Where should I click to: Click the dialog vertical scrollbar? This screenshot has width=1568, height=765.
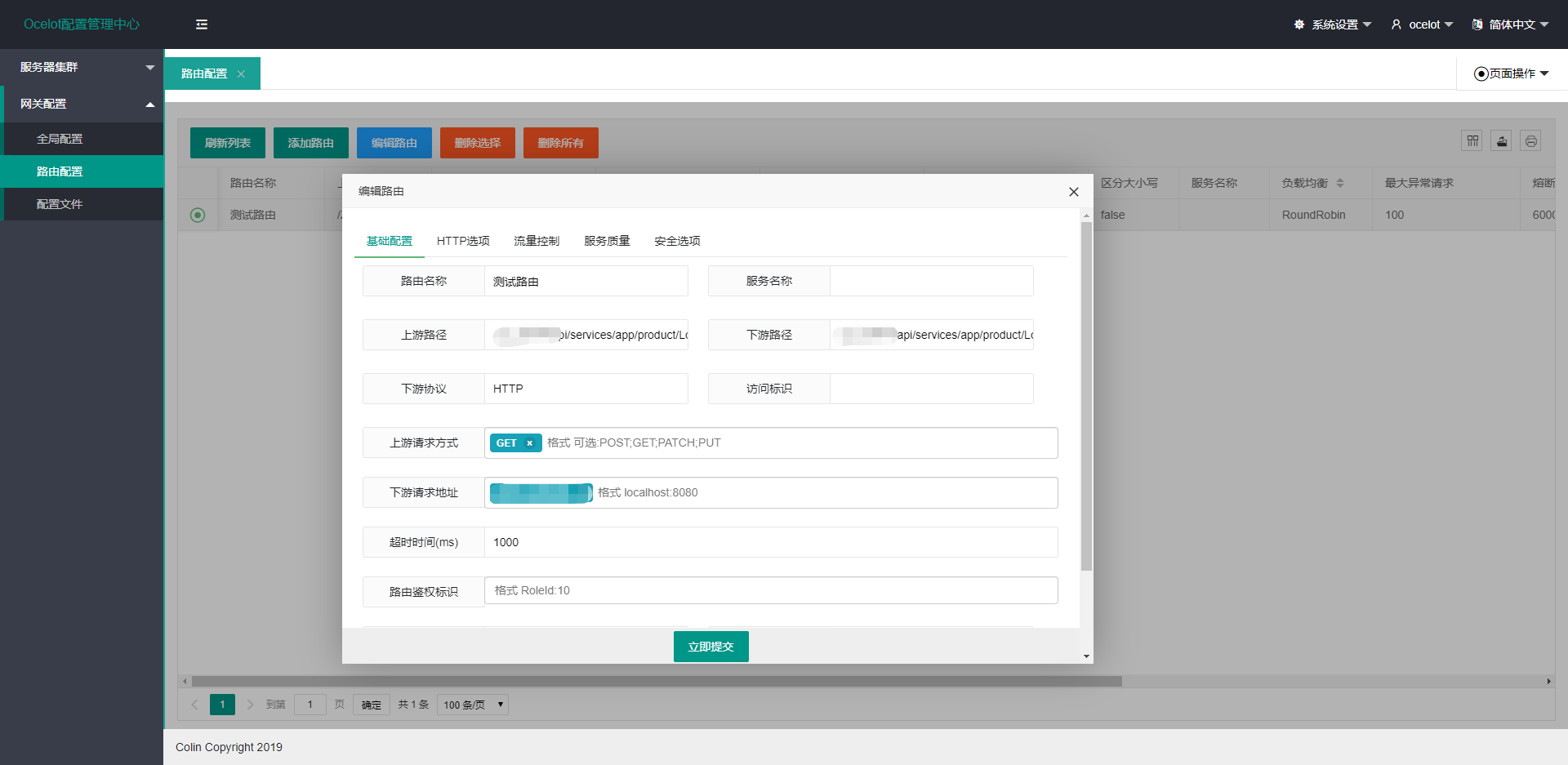click(x=1086, y=396)
